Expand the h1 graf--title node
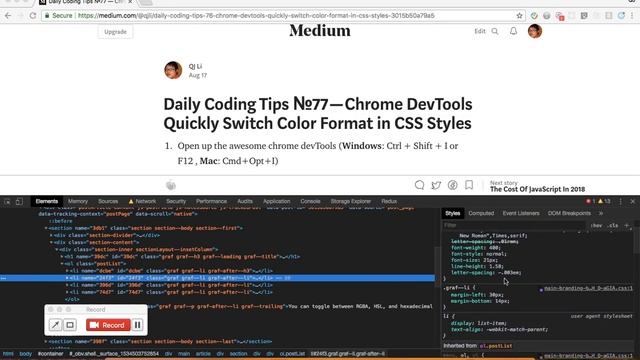This screenshot has height=360, width=640. click(x=62, y=257)
